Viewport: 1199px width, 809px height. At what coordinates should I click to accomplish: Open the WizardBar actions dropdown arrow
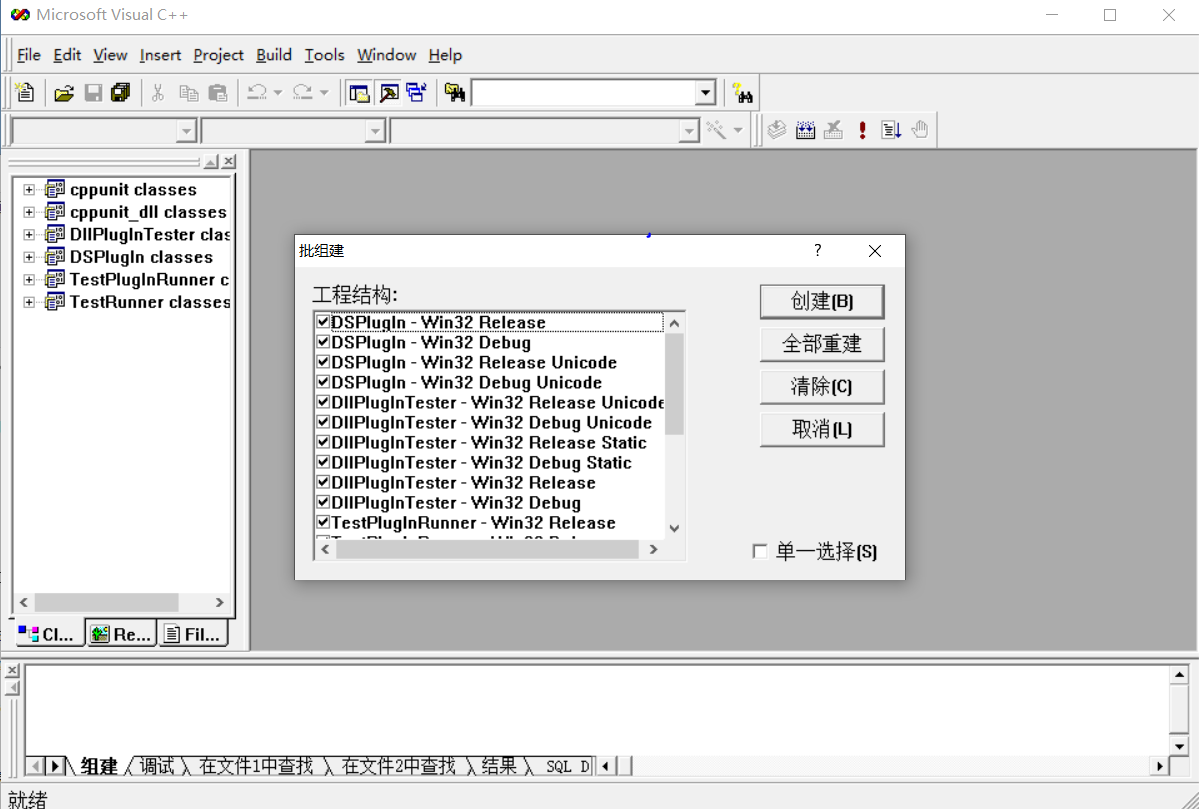pyautogui.click(x=738, y=130)
